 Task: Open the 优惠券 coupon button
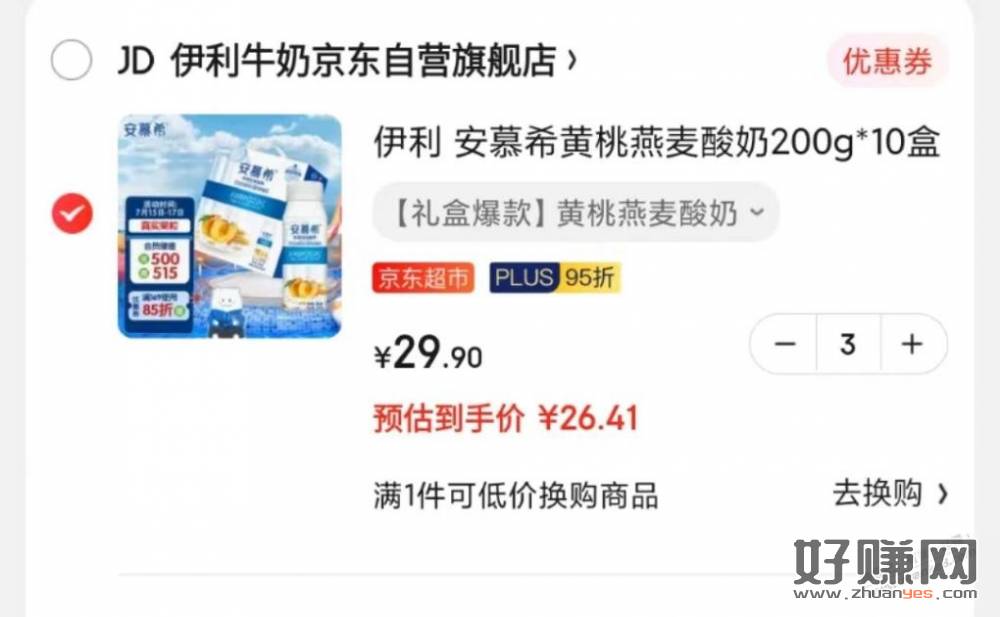pyautogui.click(x=888, y=61)
